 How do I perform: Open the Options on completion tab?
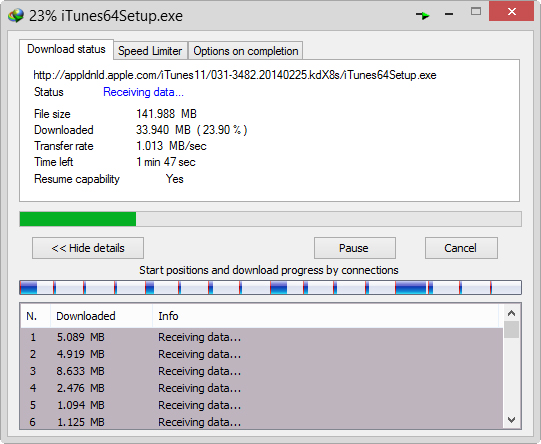[246, 51]
